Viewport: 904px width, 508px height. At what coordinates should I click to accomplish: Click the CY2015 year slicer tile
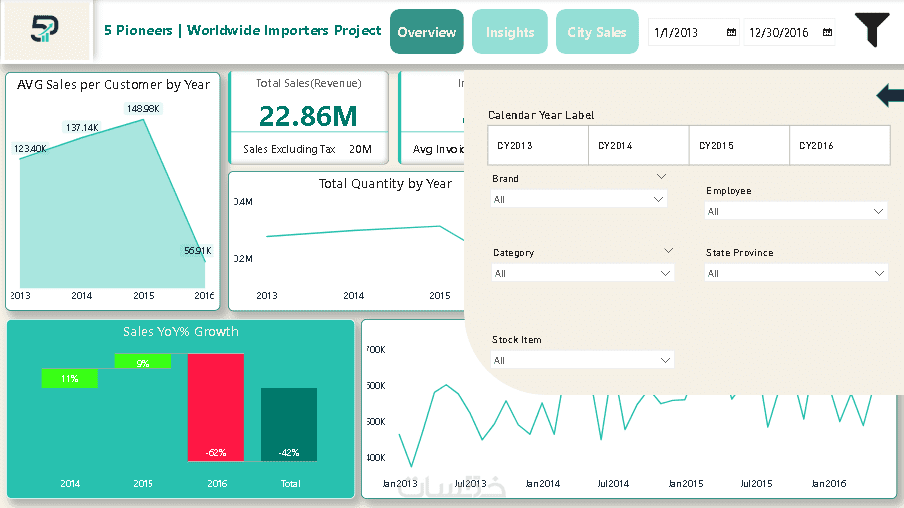739,145
